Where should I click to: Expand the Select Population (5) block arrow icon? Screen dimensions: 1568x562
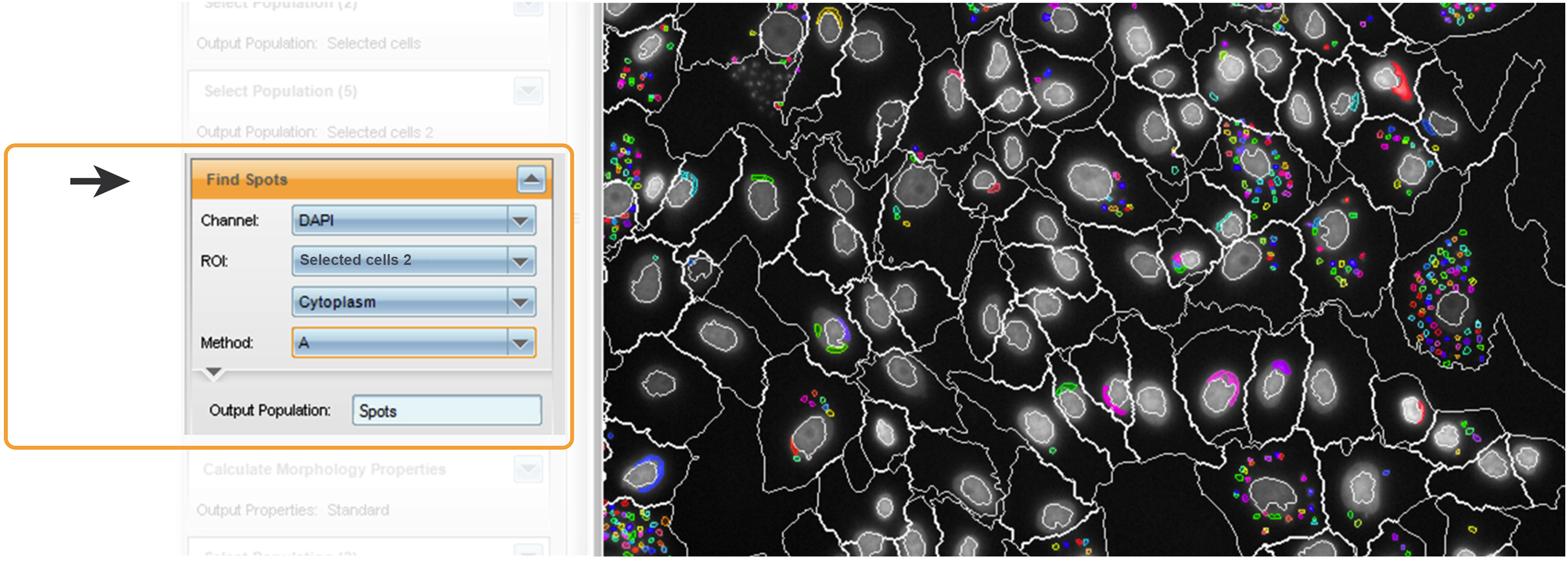pyautogui.click(x=529, y=92)
